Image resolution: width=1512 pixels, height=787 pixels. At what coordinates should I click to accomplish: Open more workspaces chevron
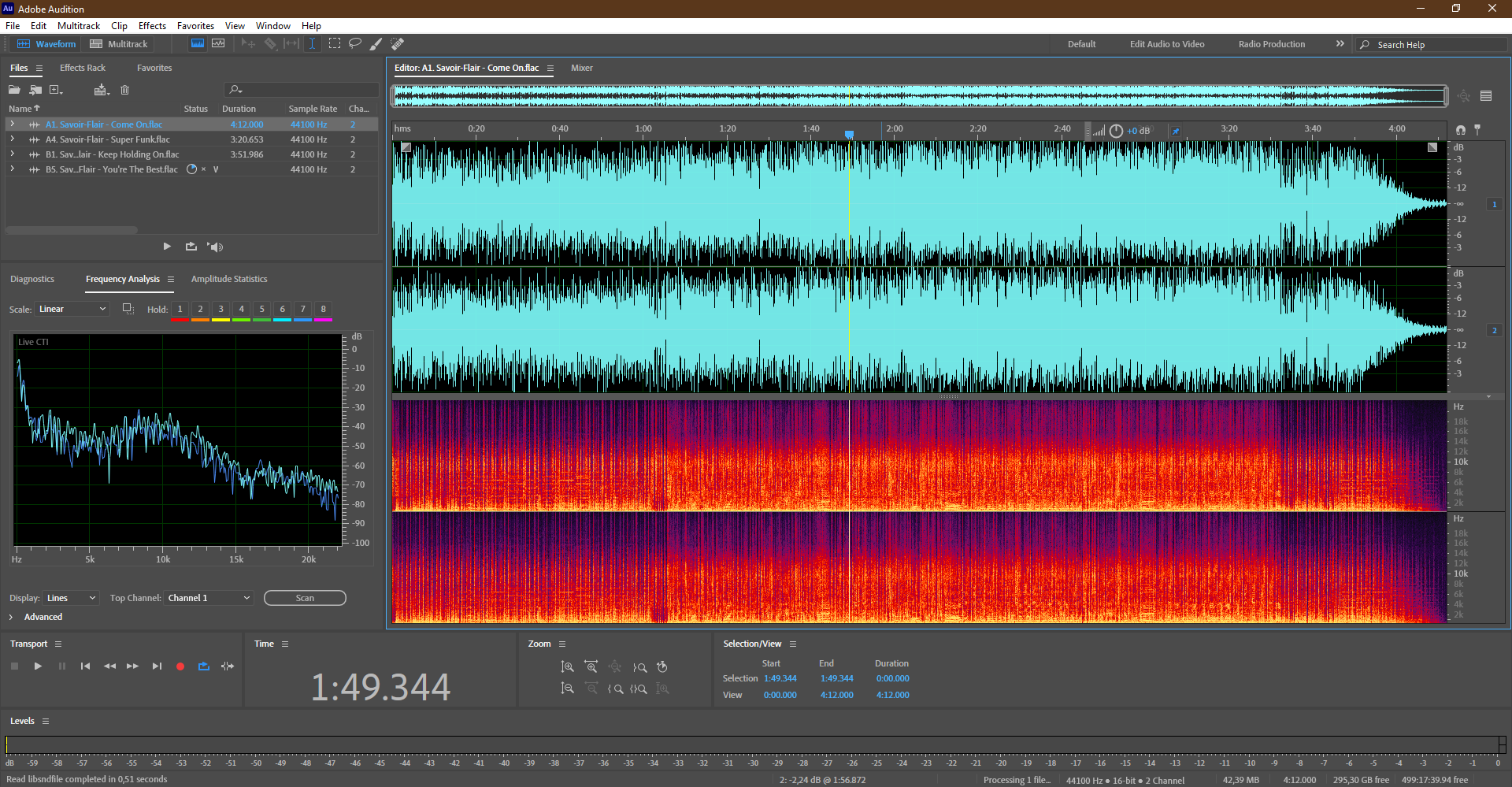click(1340, 43)
